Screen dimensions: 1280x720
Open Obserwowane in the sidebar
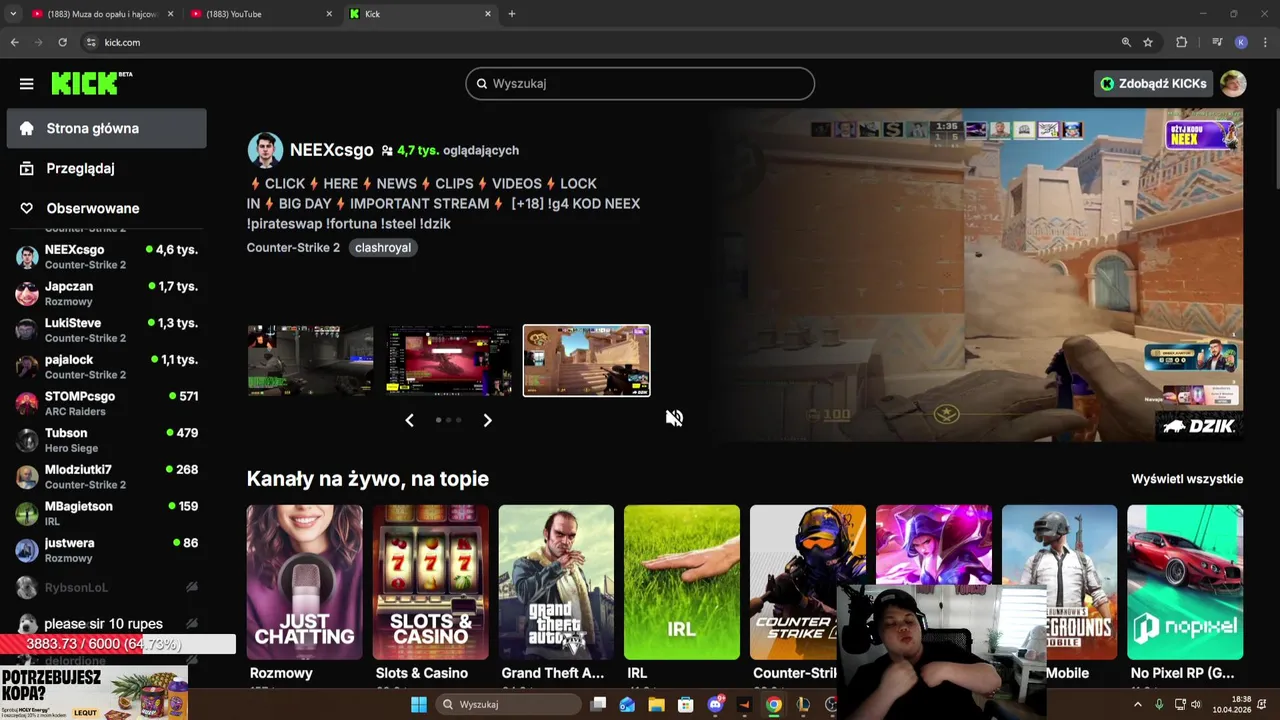point(107,208)
